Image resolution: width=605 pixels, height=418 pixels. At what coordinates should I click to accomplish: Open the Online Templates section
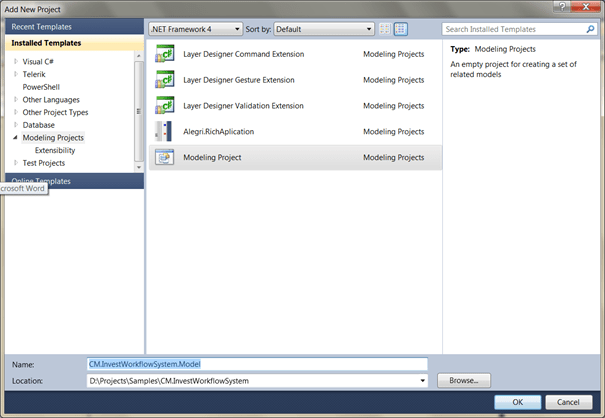[x=70, y=181]
